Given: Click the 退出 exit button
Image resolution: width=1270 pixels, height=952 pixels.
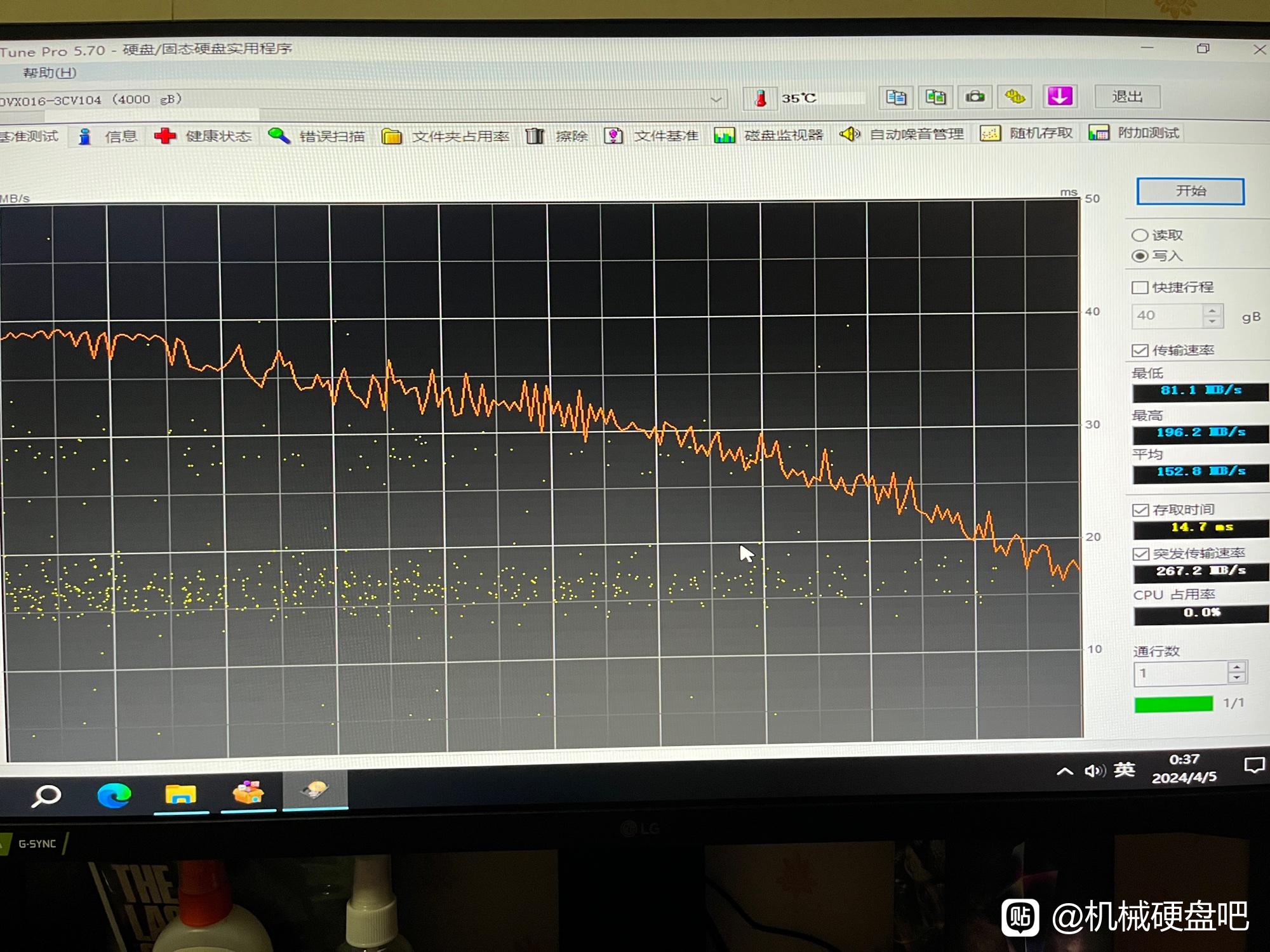Looking at the screenshot, I should pyautogui.click(x=1127, y=96).
